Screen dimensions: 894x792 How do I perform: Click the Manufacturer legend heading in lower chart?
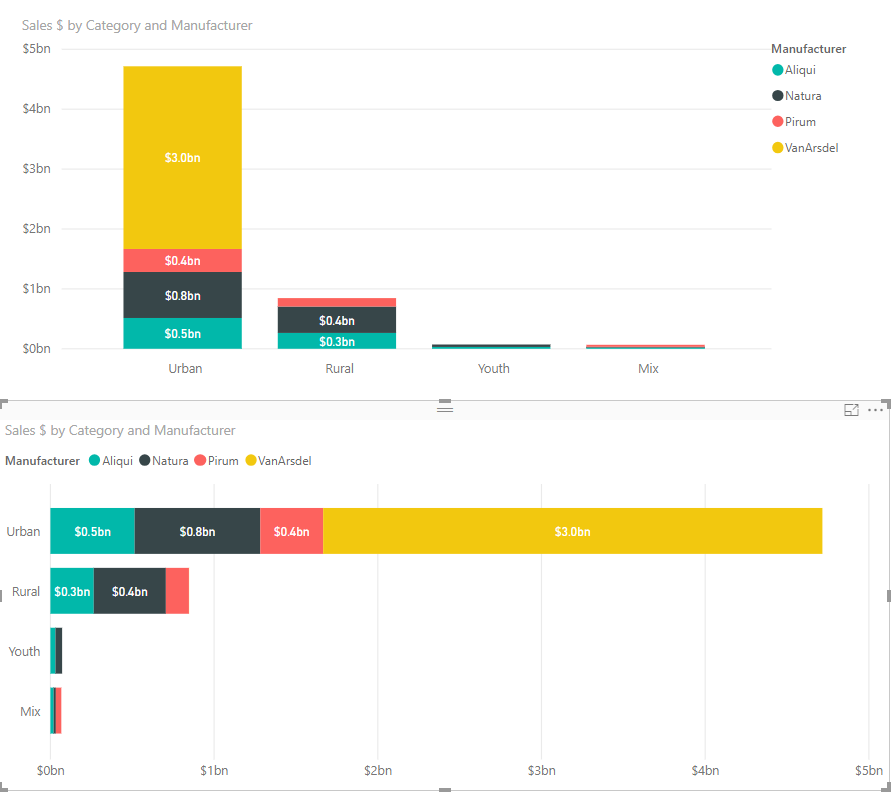(x=43, y=461)
